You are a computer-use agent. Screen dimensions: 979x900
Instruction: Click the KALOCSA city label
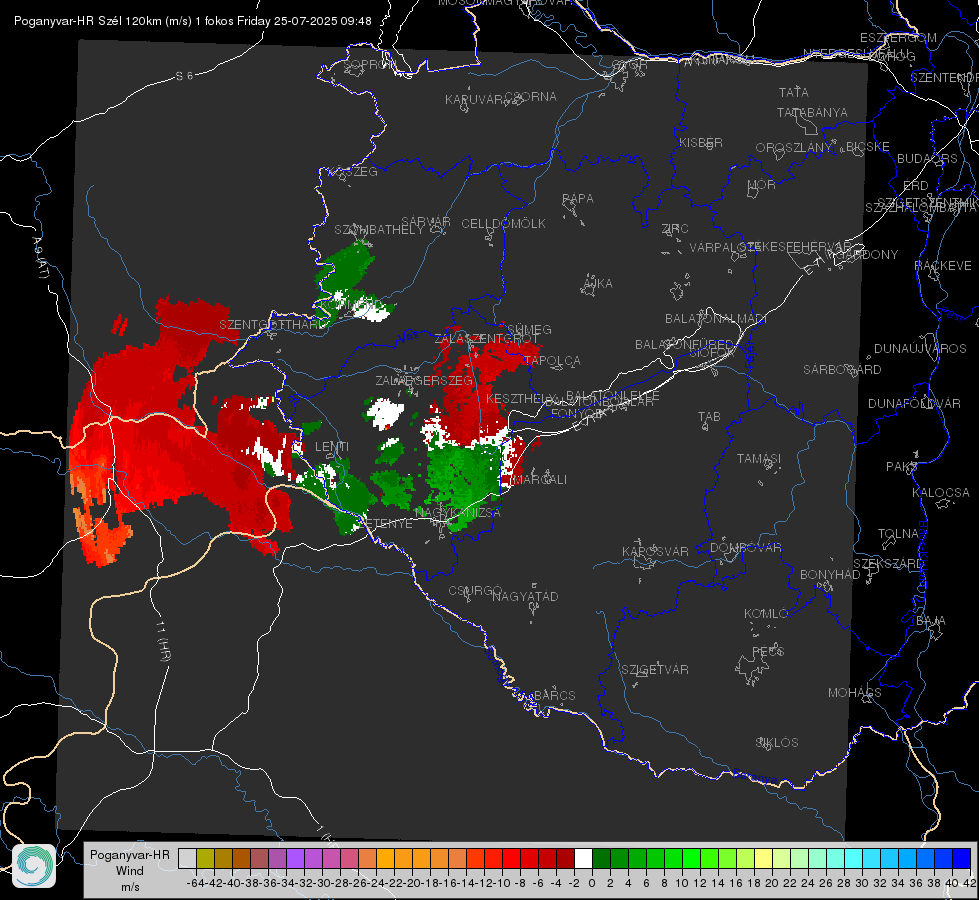coord(941,492)
